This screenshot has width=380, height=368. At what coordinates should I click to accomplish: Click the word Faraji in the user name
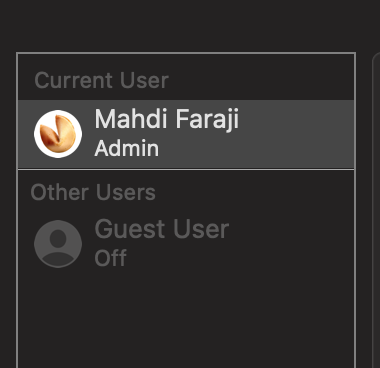click(207, 120)
